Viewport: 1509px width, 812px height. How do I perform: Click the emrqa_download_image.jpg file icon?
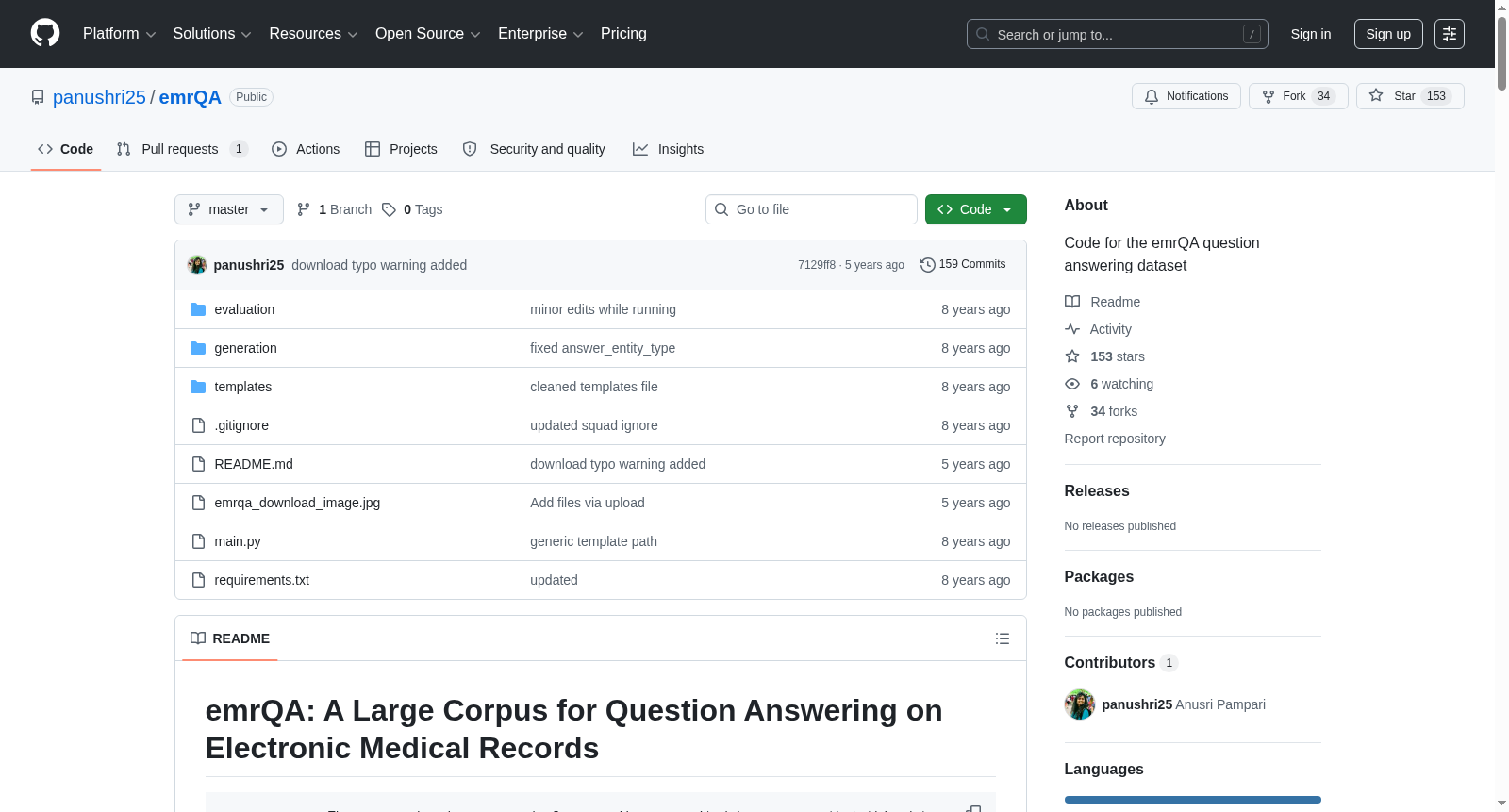pos(198,503)
